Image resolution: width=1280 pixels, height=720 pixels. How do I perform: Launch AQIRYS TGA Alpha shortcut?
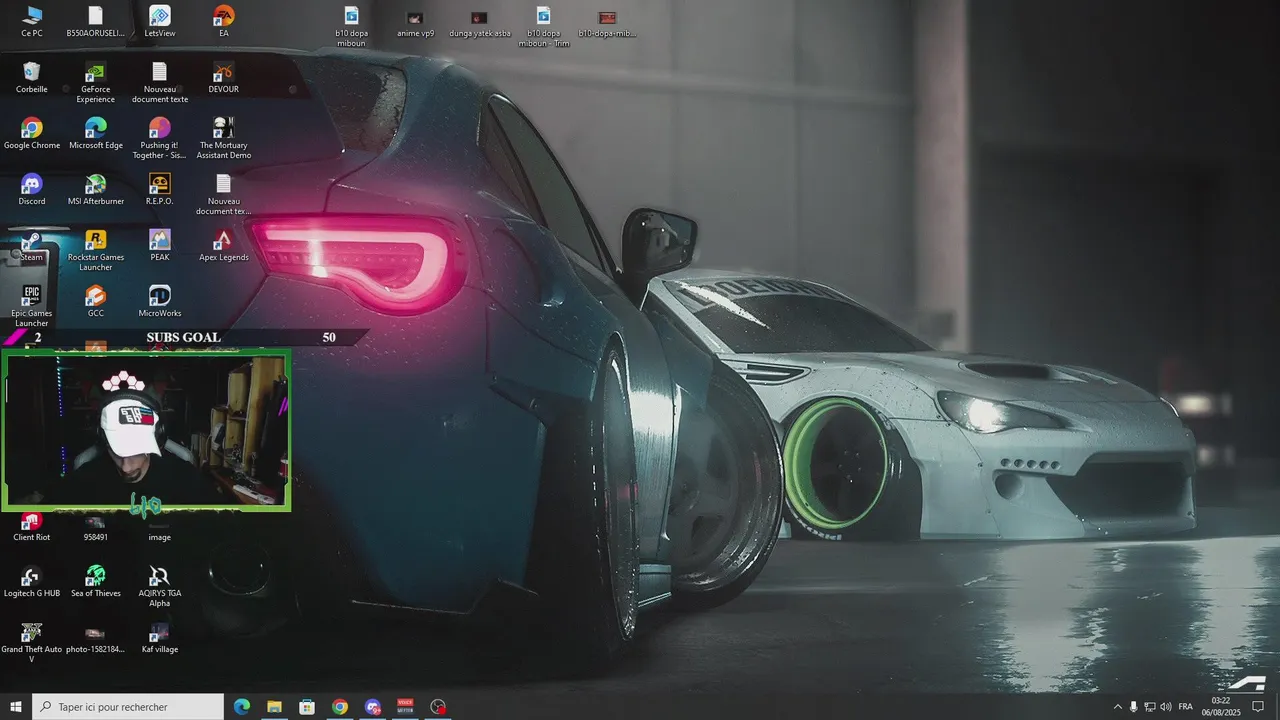click(x=159, y=586)
